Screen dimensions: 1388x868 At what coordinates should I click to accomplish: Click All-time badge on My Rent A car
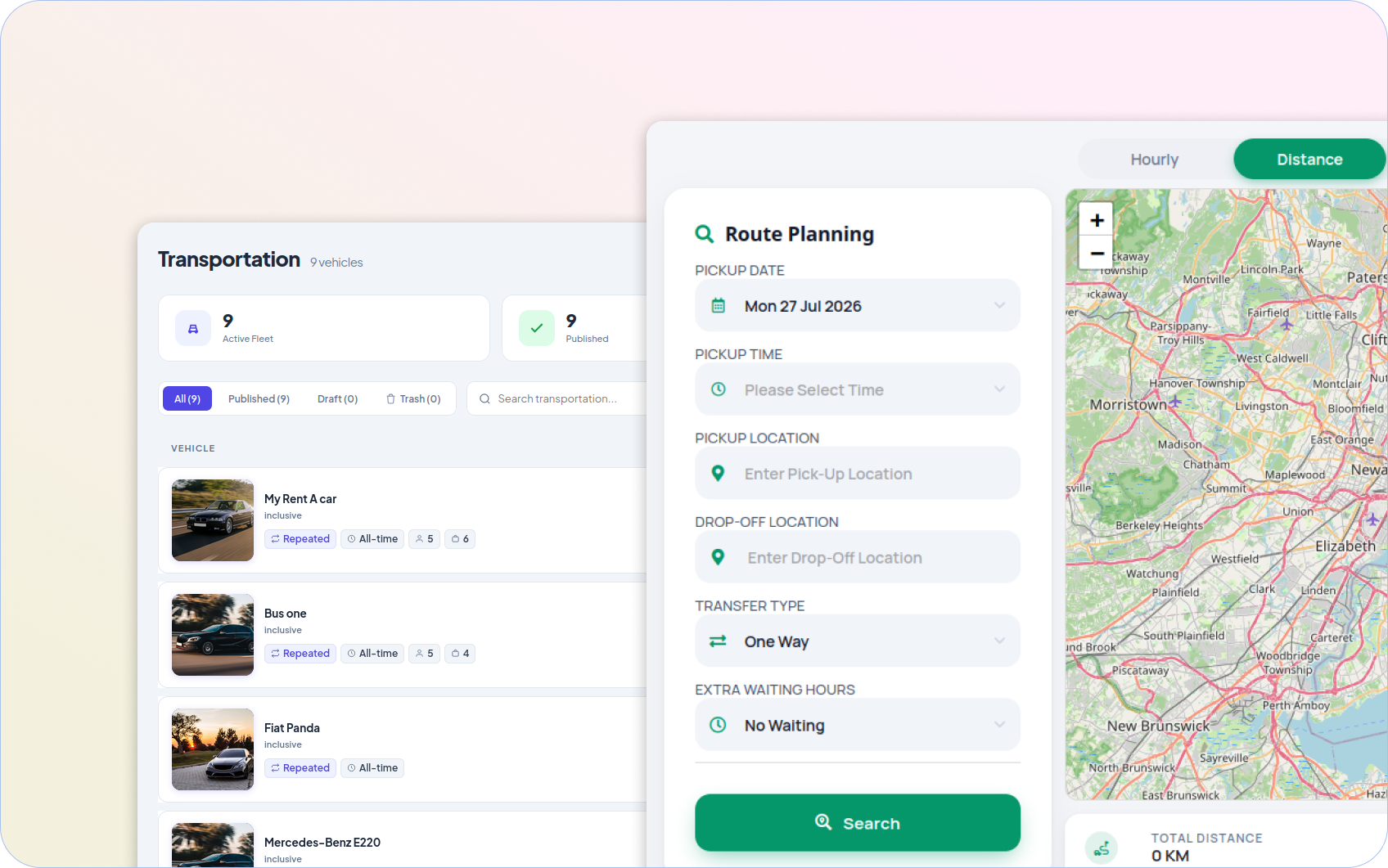pyautogui.click(x=372, y=539)
